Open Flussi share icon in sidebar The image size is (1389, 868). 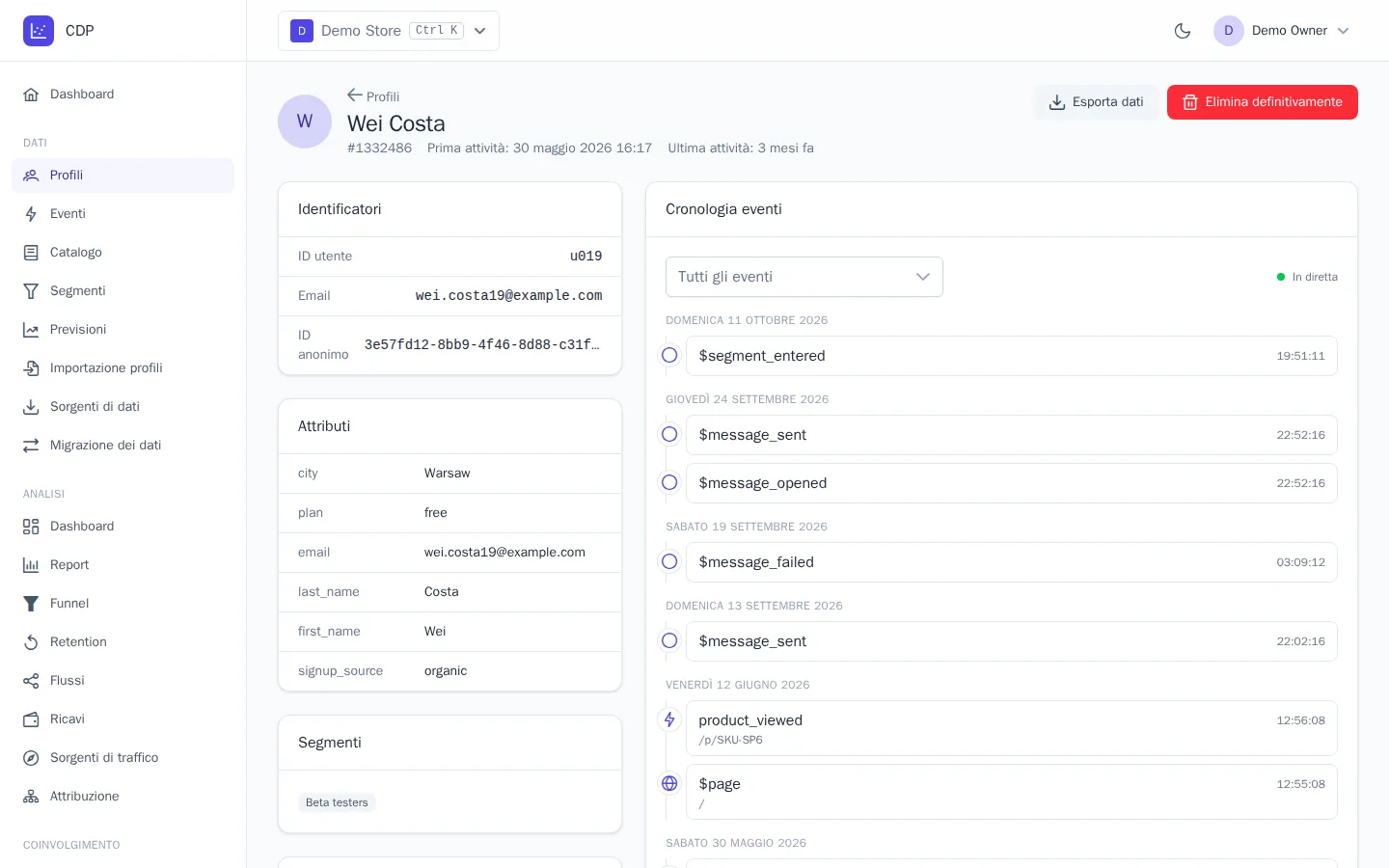pyautogui.click(x=31, y=681)
